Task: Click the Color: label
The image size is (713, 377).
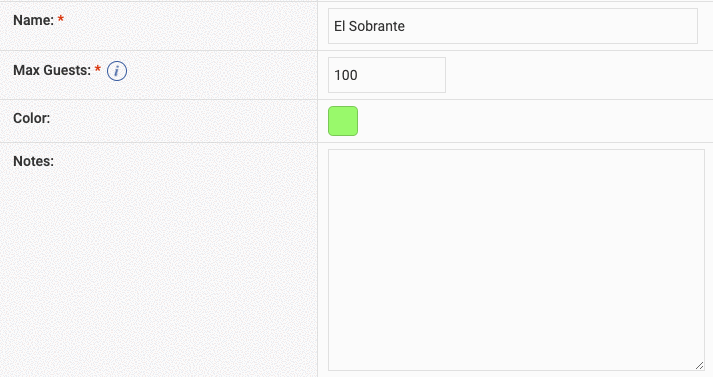Action: tap(31, 118)
